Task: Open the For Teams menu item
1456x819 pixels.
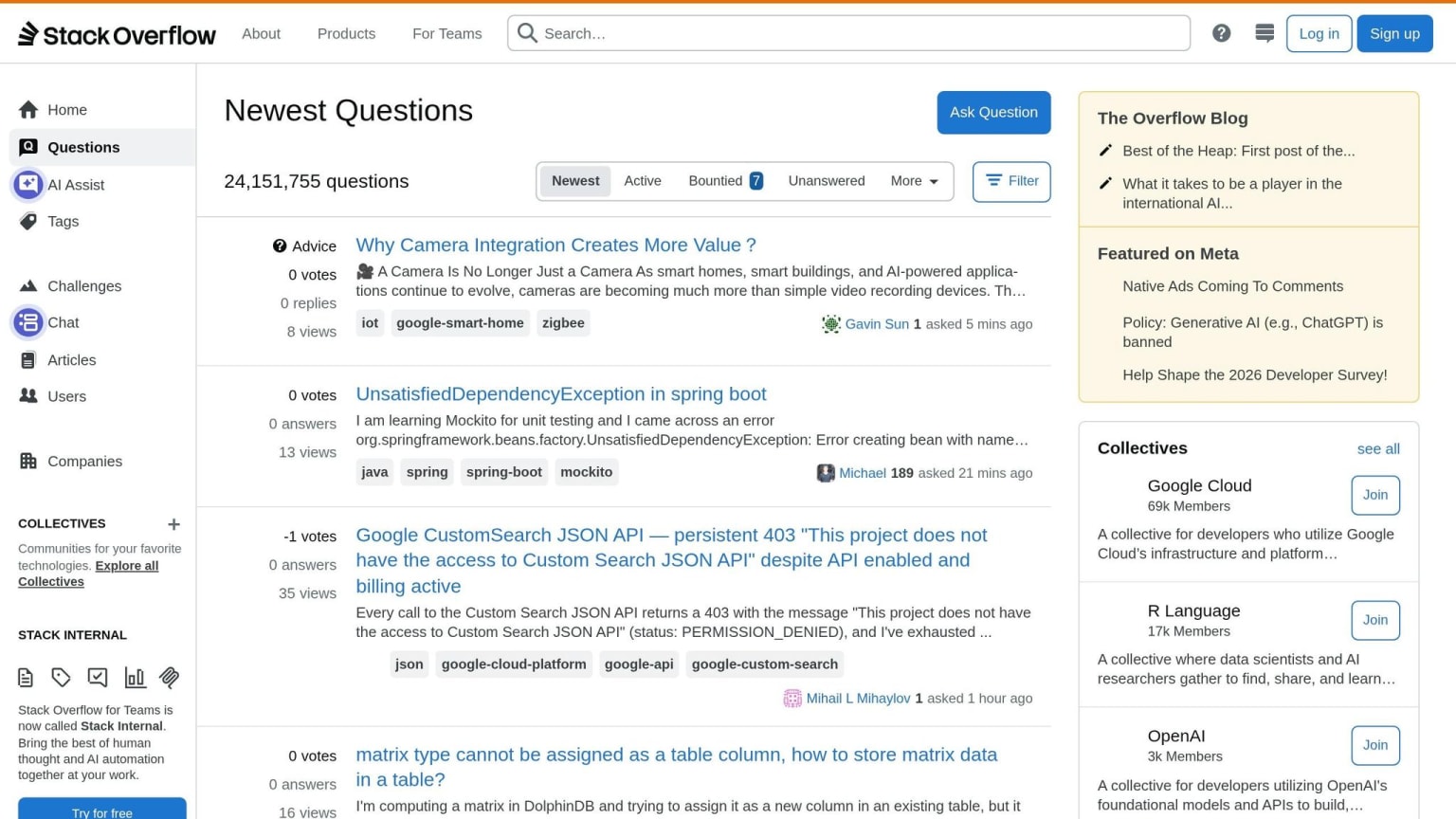Action: (446, 33)
